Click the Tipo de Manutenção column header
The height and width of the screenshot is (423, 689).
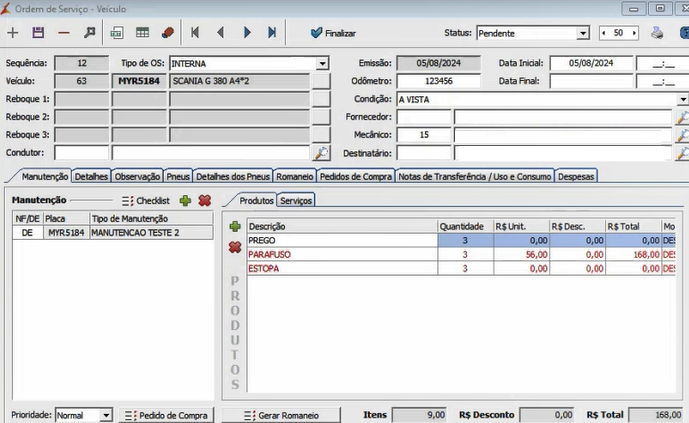pyautogui.click(x=152, y=219)
